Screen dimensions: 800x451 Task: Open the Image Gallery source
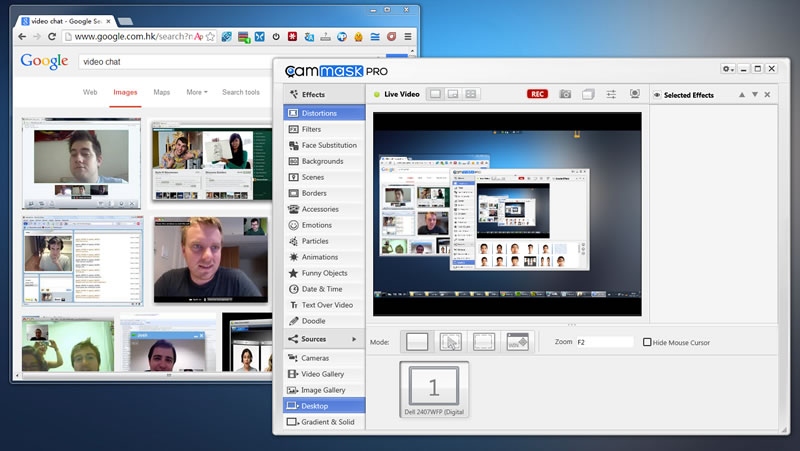click(324, 390)
